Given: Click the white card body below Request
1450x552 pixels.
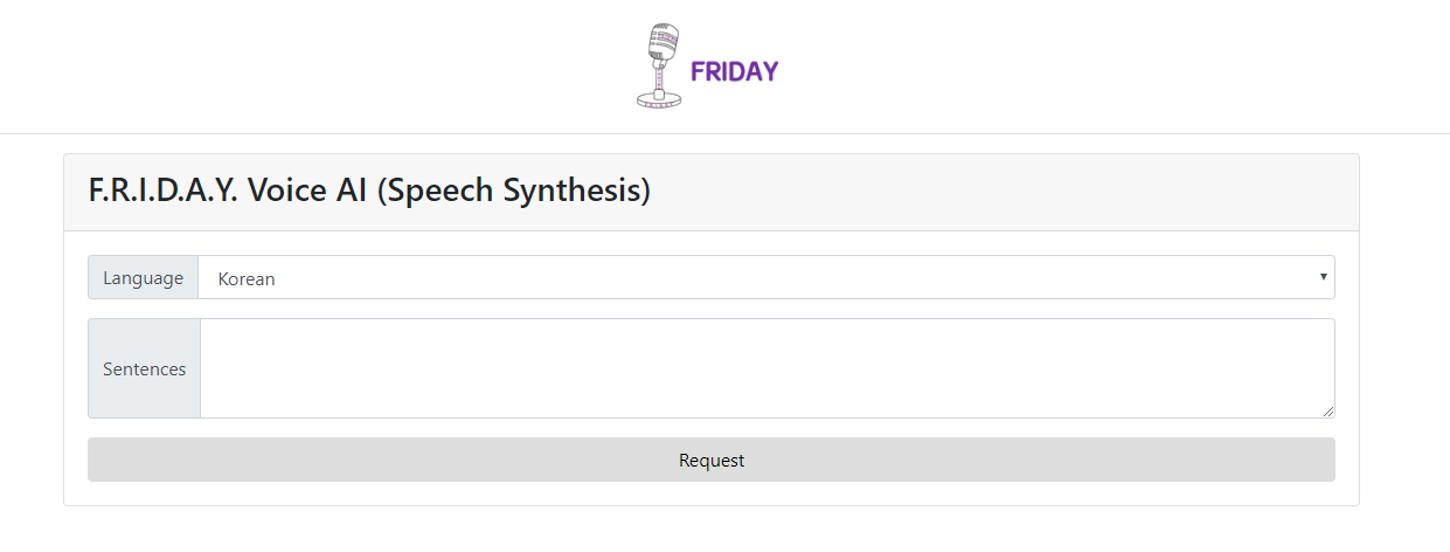Looking at the screenshot, I should click(711, 494).
